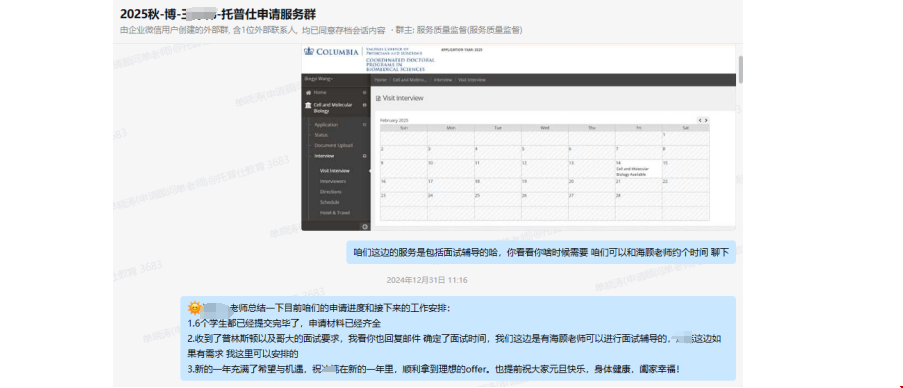Viewport: 903px width, 388px height.
Task: Select Visit Interview in the sidebar
Action: [x=335, y=170]
